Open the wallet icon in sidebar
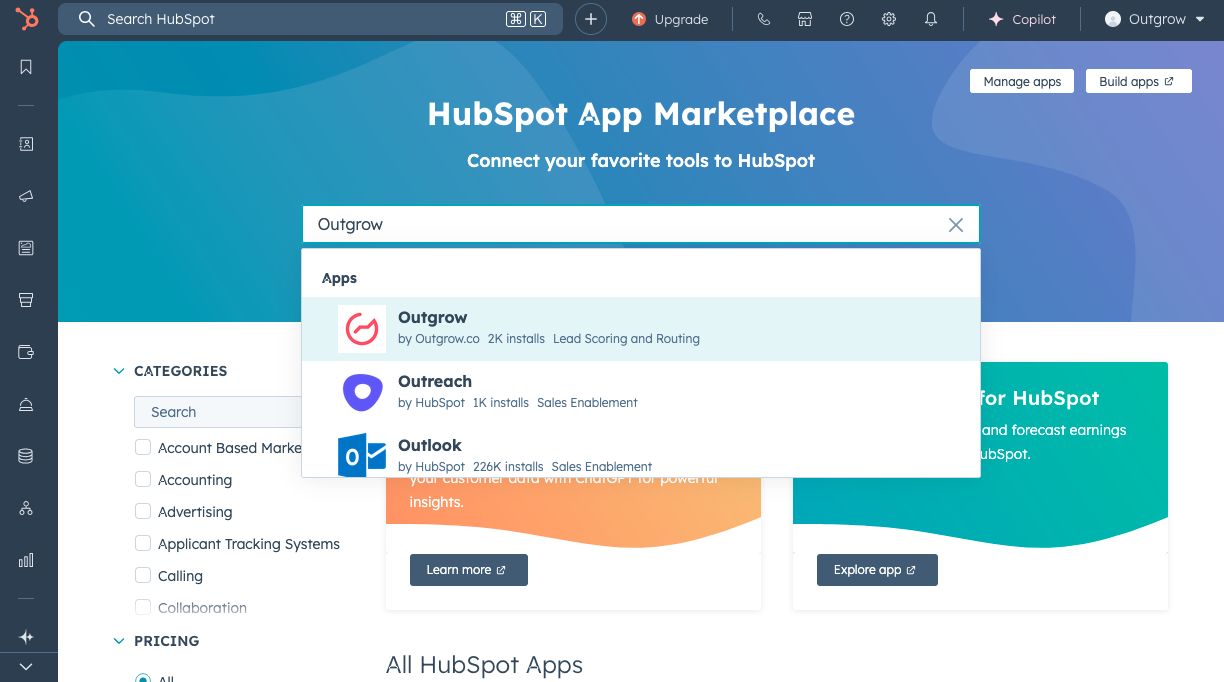 (26, 352)
